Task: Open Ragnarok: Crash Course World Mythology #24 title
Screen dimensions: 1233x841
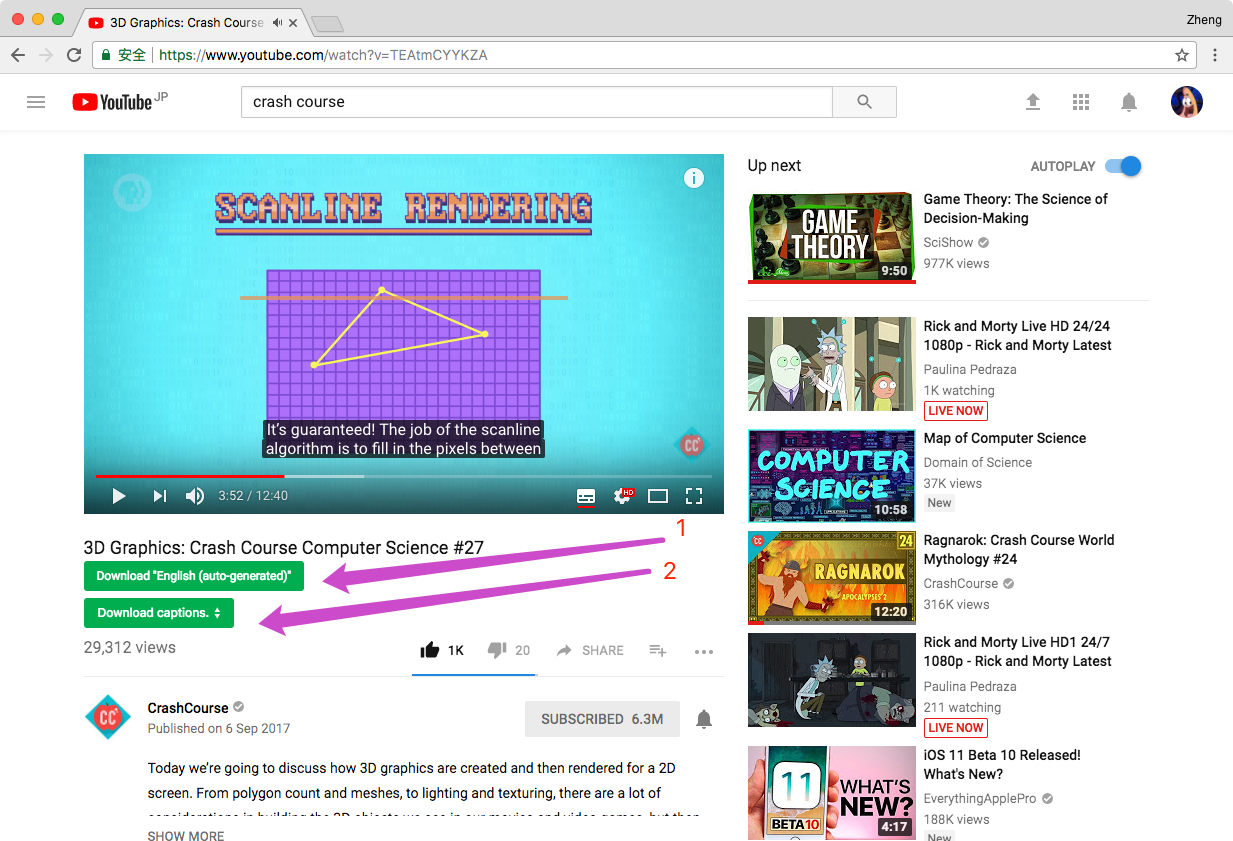Action: tap(1018, 550)
